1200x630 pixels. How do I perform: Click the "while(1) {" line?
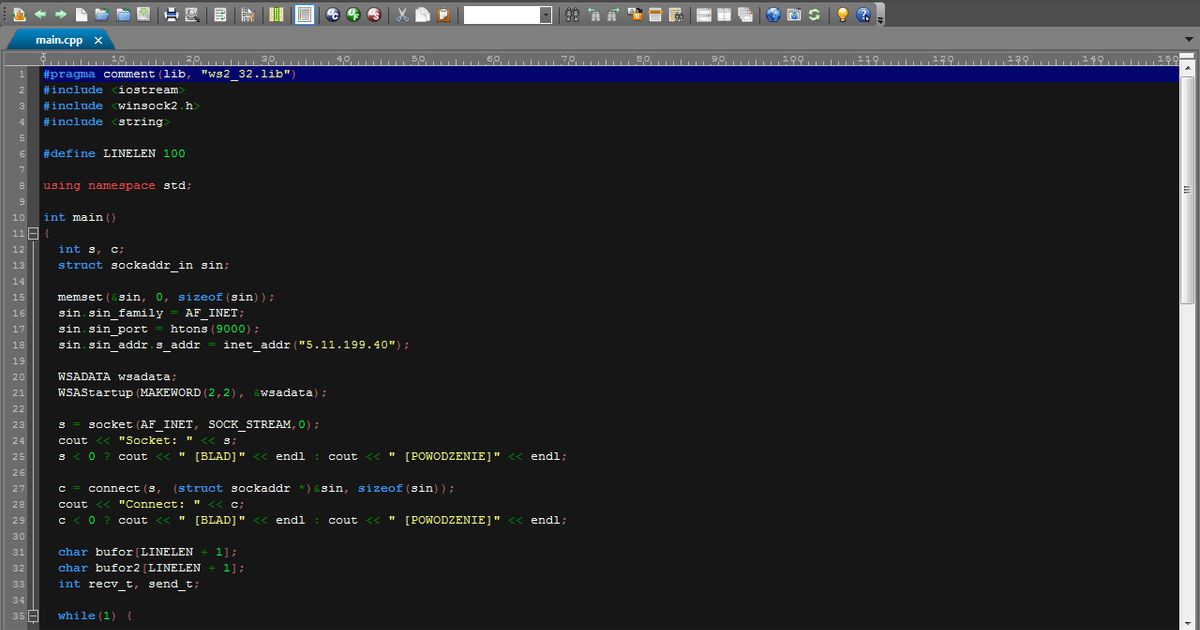(95, 616)
